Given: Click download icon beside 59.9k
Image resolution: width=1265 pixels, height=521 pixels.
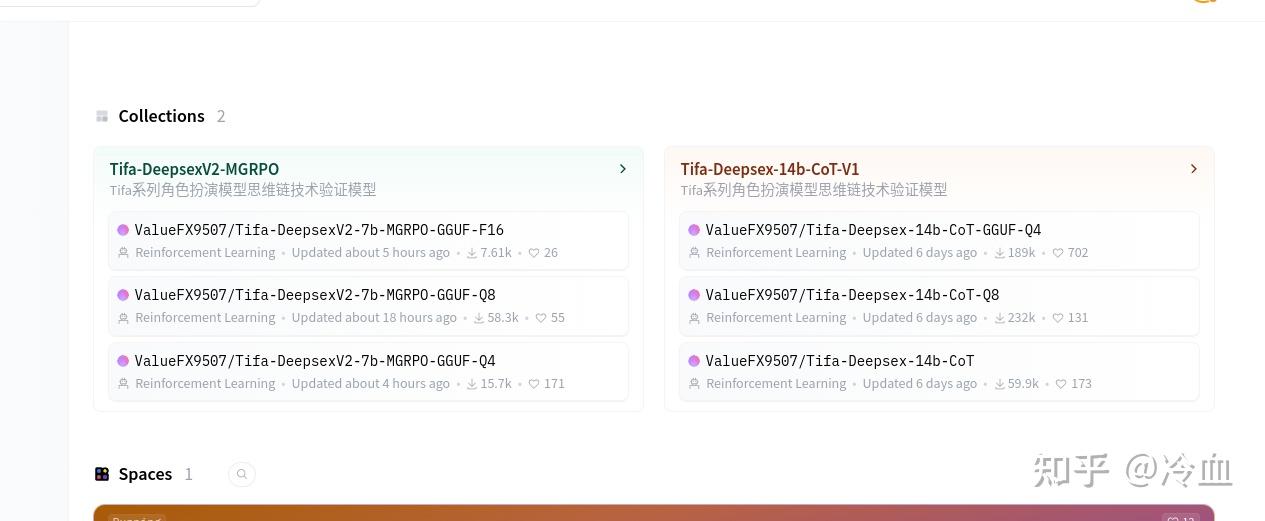Looking at the screenshot, I should point(999,384).
